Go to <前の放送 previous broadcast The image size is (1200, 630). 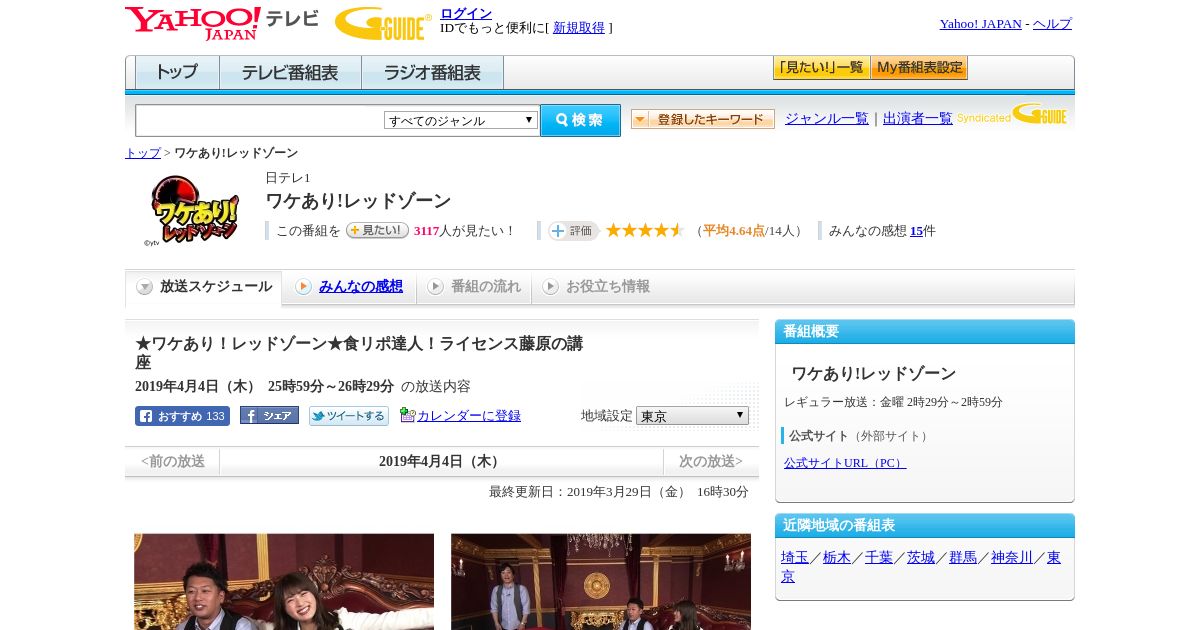(173, 462)
